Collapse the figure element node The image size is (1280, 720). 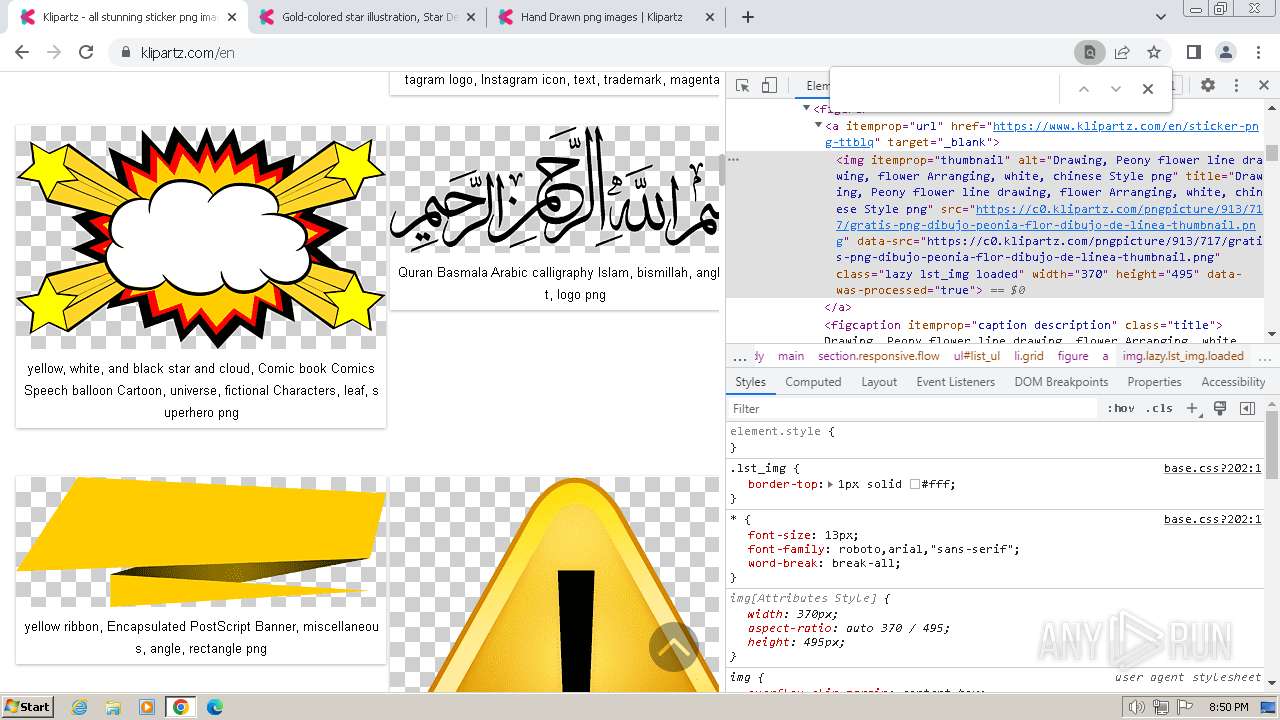click(806, 109)
